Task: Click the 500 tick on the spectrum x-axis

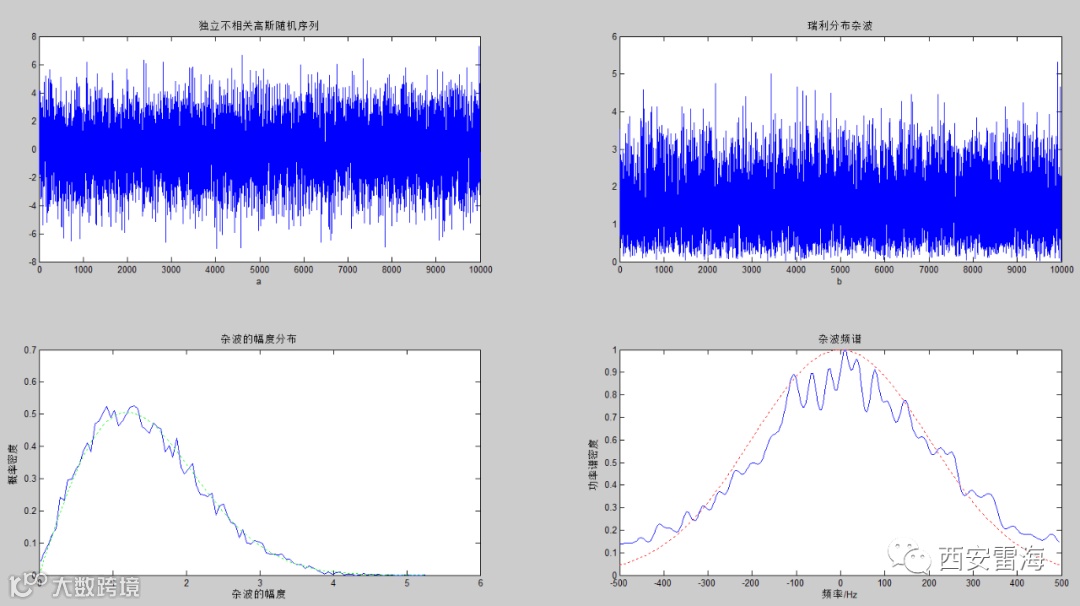Action: [x=1061, y=583]
